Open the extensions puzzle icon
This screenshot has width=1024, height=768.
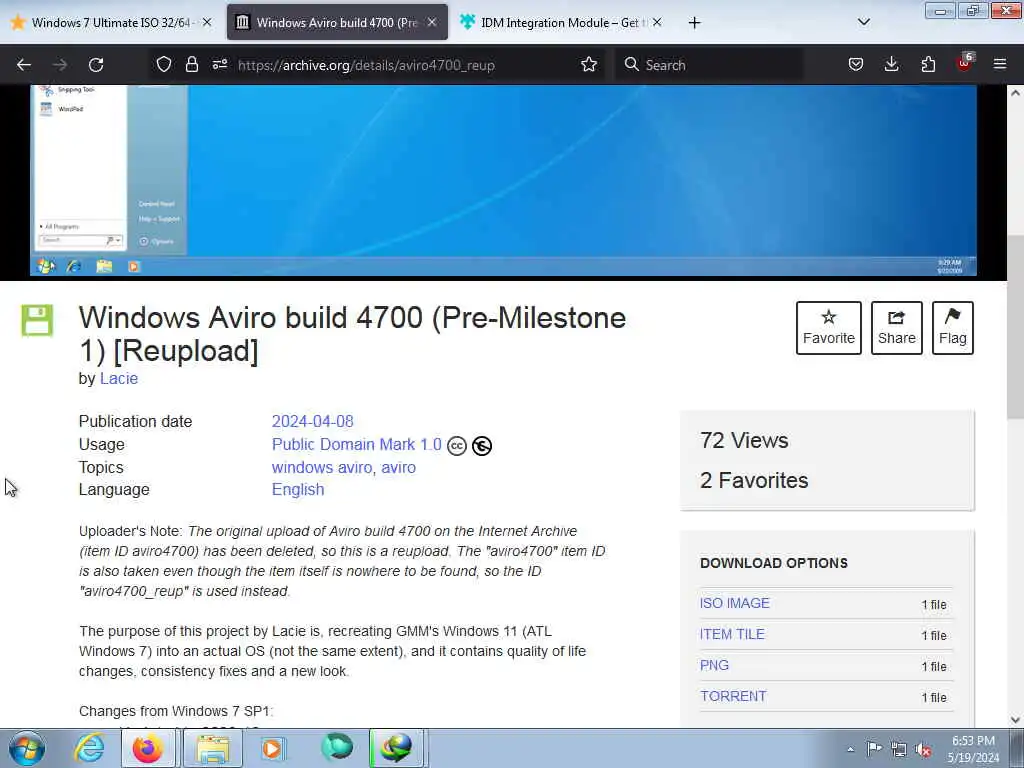(928, 64)
